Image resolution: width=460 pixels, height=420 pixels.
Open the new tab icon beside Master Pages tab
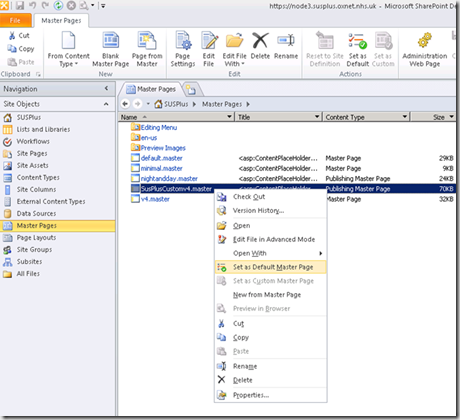click(191, 89)
